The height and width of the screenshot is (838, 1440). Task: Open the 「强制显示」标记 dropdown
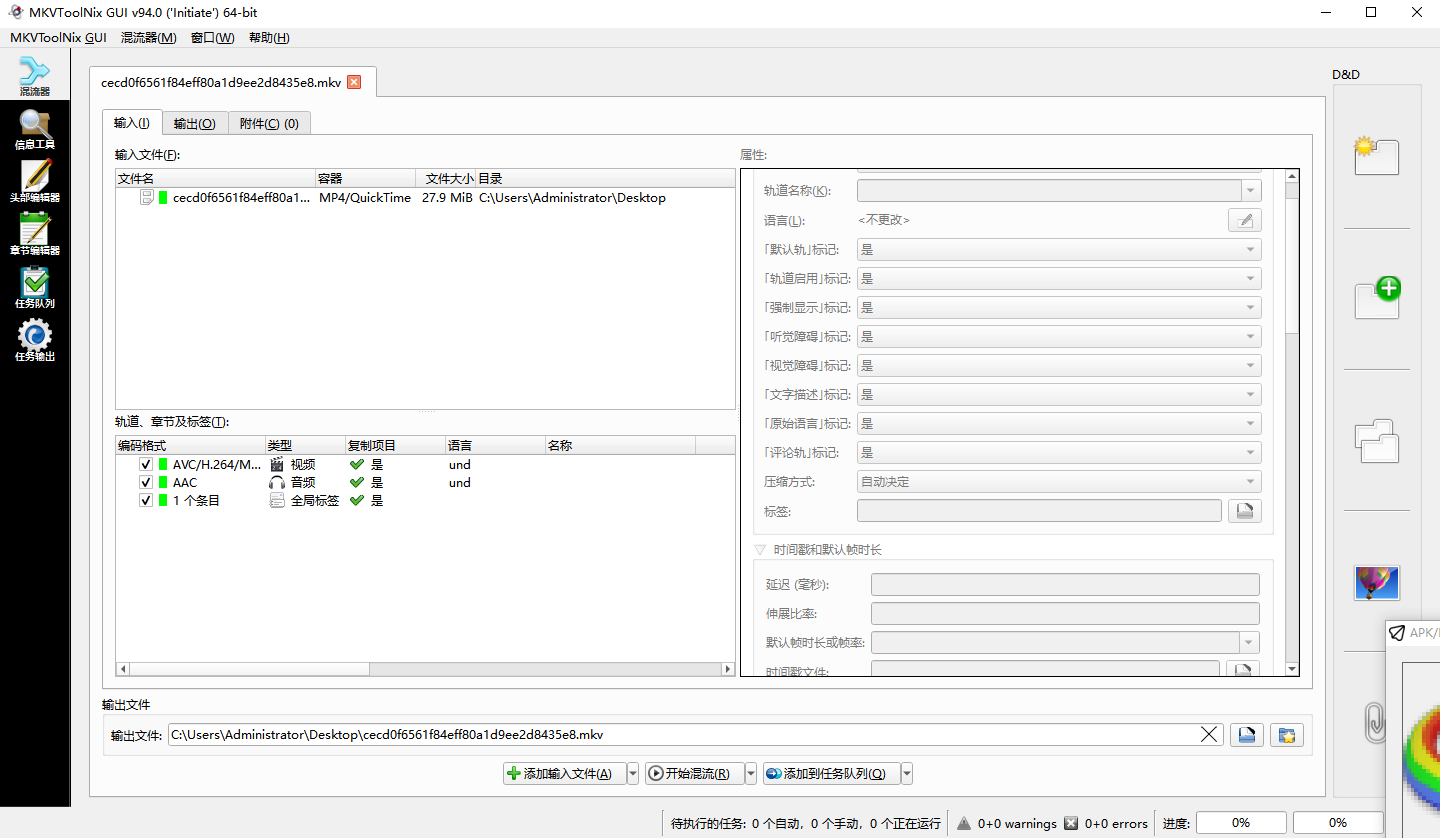tap(1059, 308)
